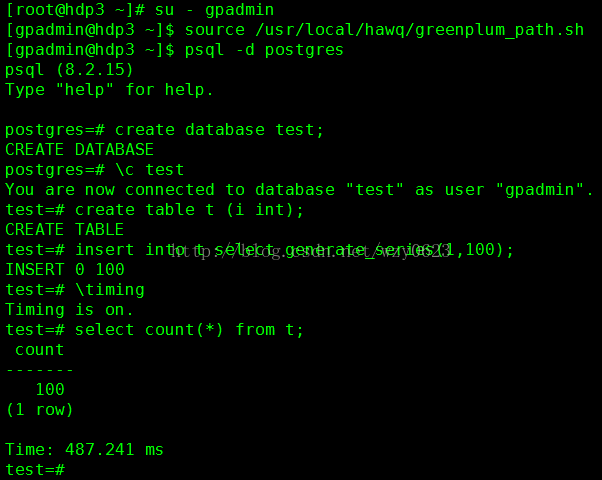Screen dimensions: 602x480
Task: Click the 'create database test;' statement
Action: (219, 130)
